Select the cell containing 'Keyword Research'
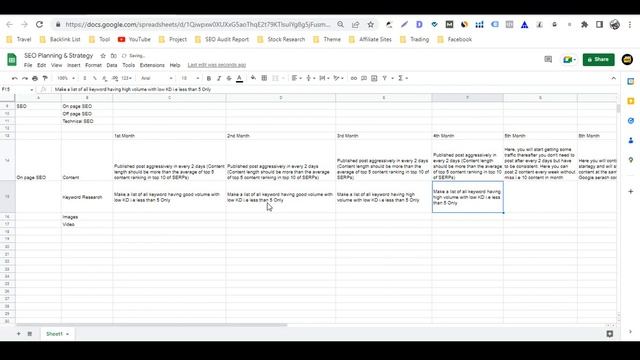The width and height of the screenshot is (640, 360). (x=87, y=197)
